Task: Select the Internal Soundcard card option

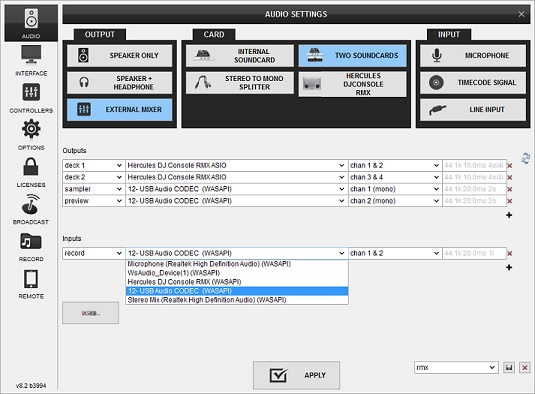Action: coord(240,56)
